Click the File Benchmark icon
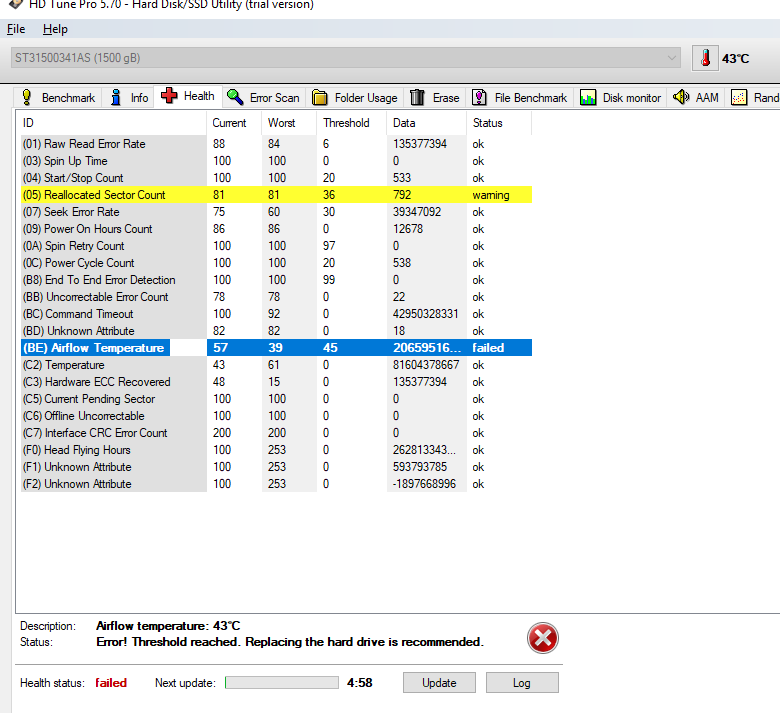780x713 pixels. [x=479, y=98]
